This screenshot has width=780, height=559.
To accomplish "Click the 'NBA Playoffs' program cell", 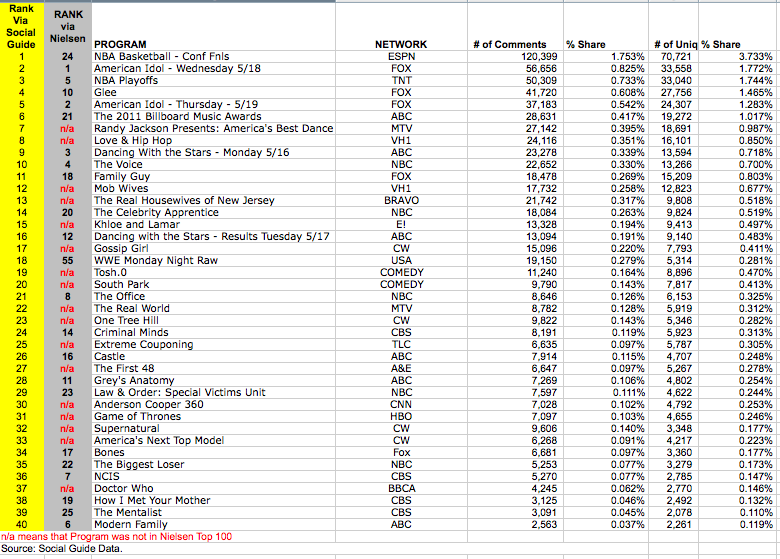I will pos(213,80).
